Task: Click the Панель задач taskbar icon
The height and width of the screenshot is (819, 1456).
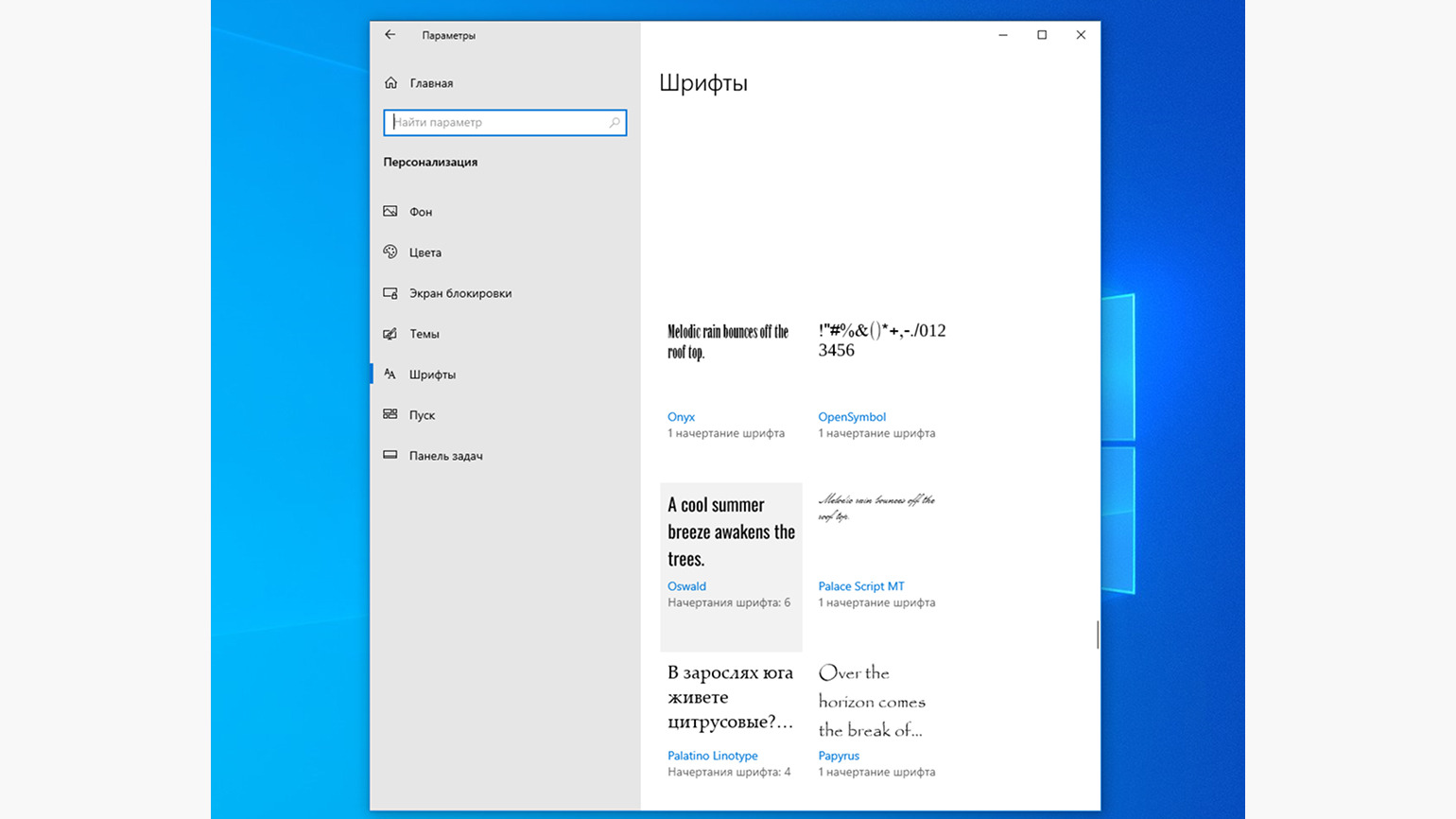Action: tap(390, 456)
